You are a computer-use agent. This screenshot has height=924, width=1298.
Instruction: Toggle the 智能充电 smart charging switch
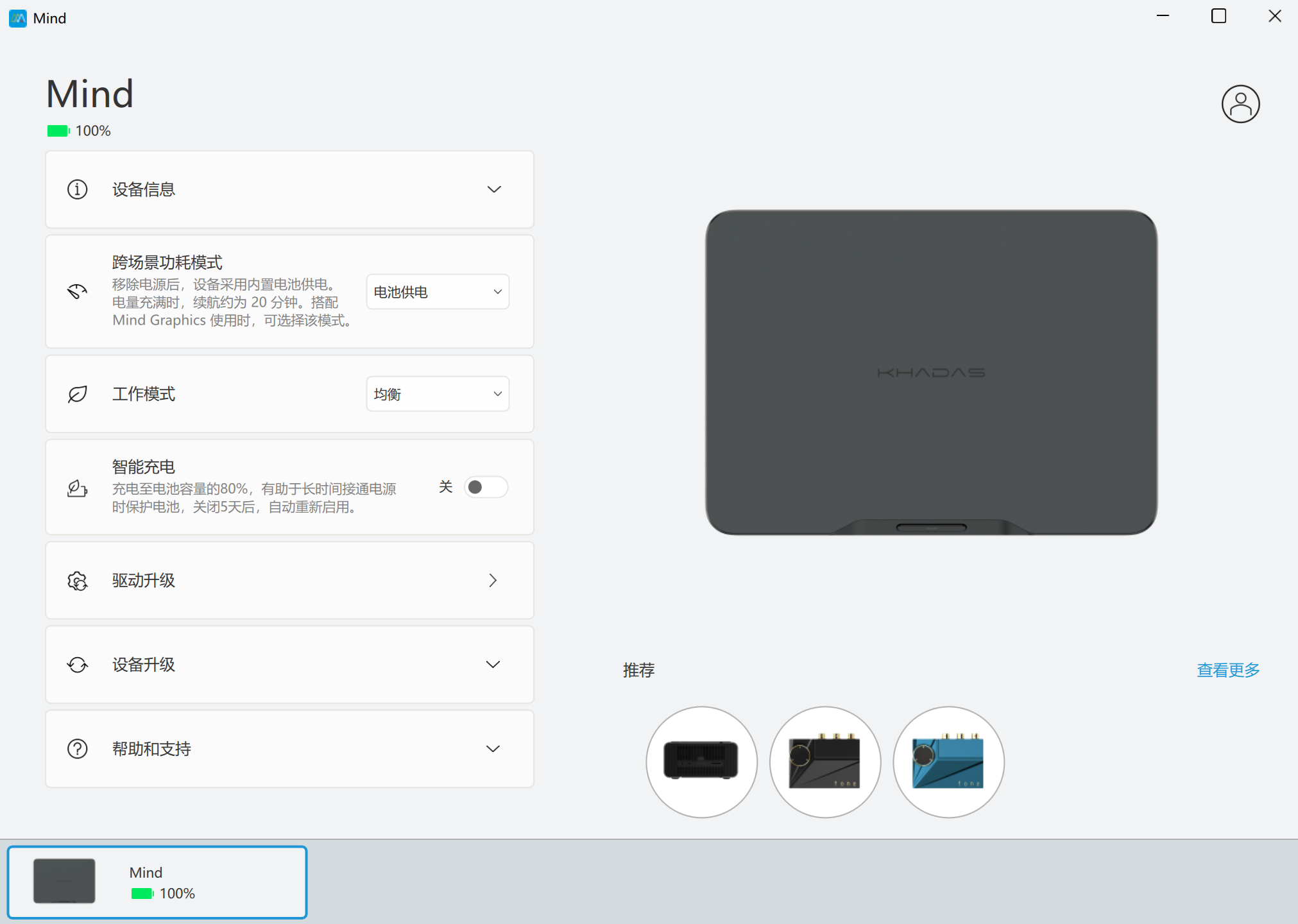click(x=486, y=487)
